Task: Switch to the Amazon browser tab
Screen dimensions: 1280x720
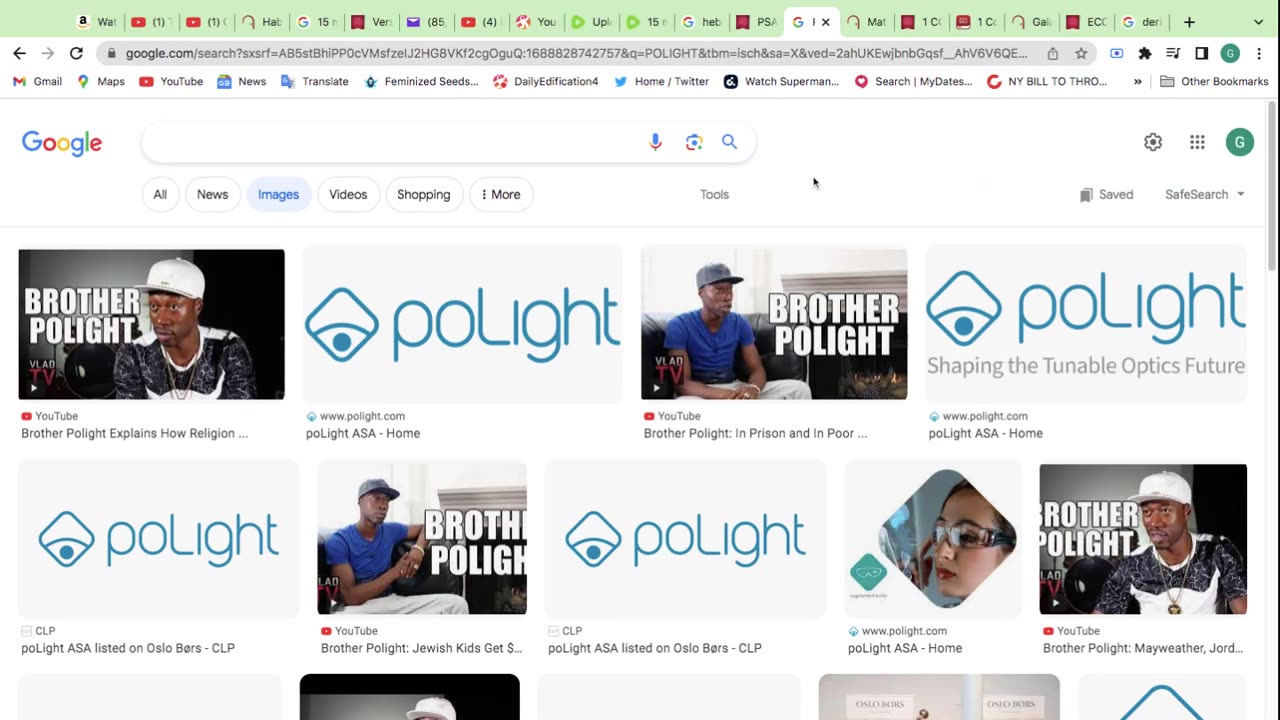Action: tap(96, 21)
